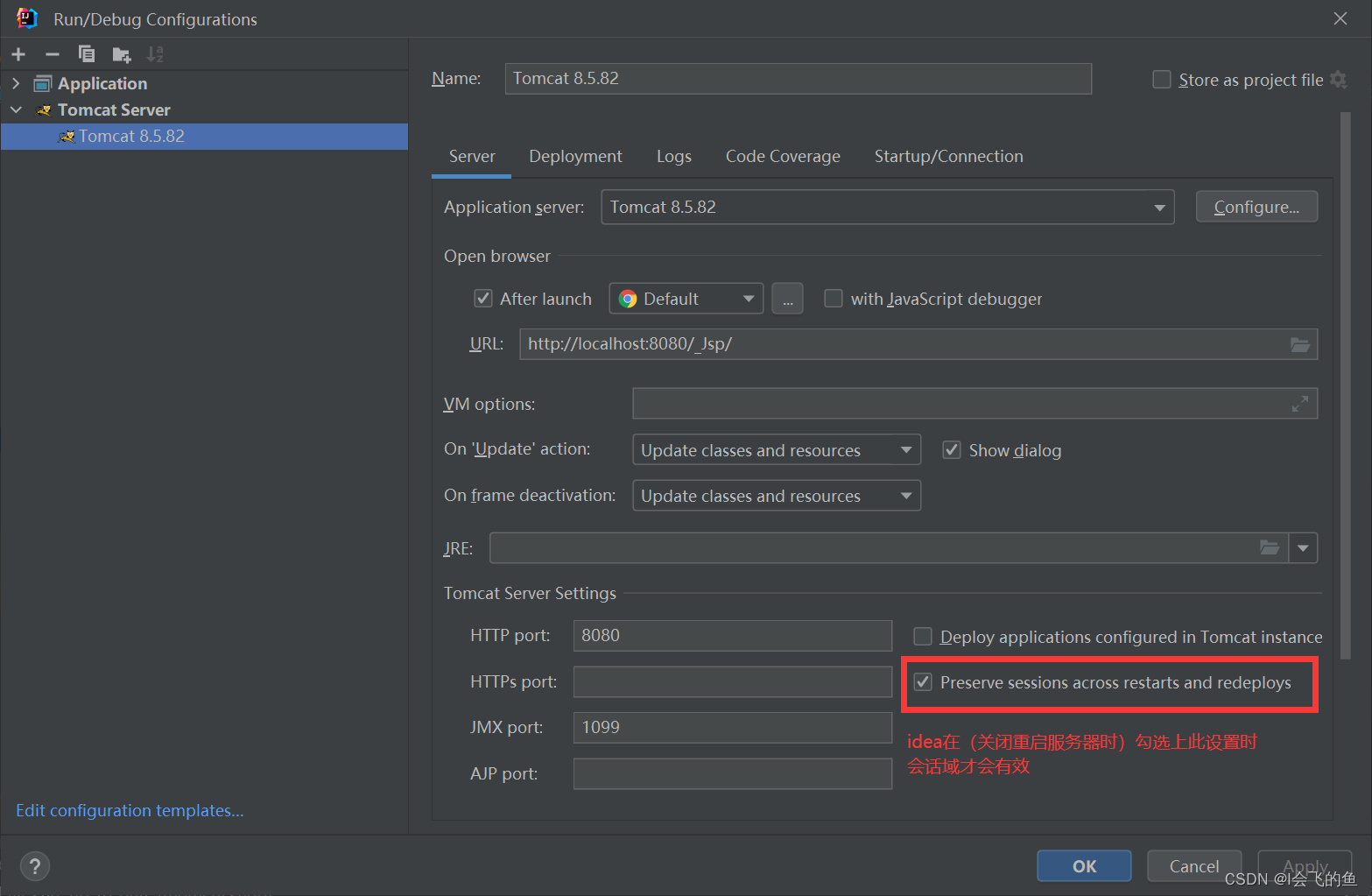Toggle the Show dialog checkbox
Image resolution: width=1372 pixels, height=896 pixels.
pos(952,450)
